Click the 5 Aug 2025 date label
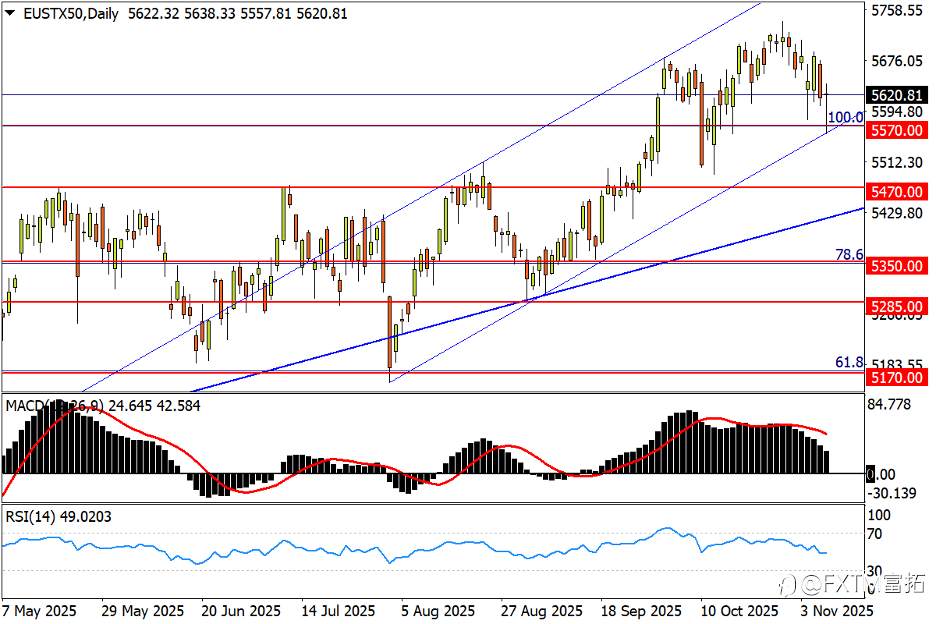 click(x=438, y=611)
